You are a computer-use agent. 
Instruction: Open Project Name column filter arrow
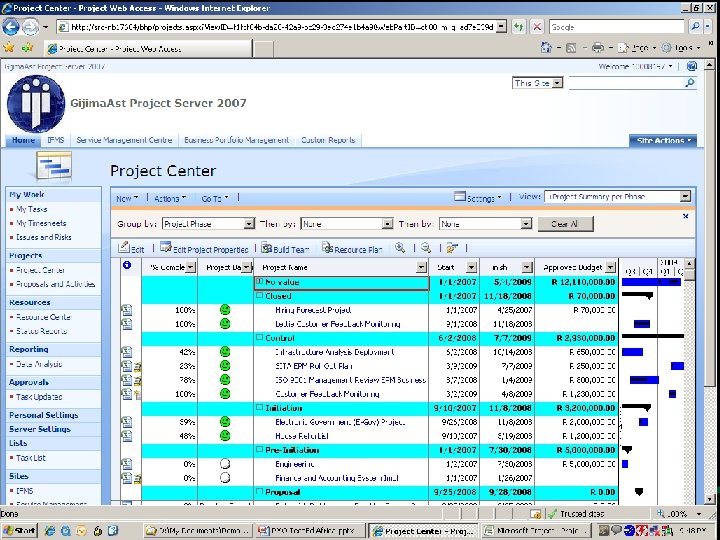422,267
